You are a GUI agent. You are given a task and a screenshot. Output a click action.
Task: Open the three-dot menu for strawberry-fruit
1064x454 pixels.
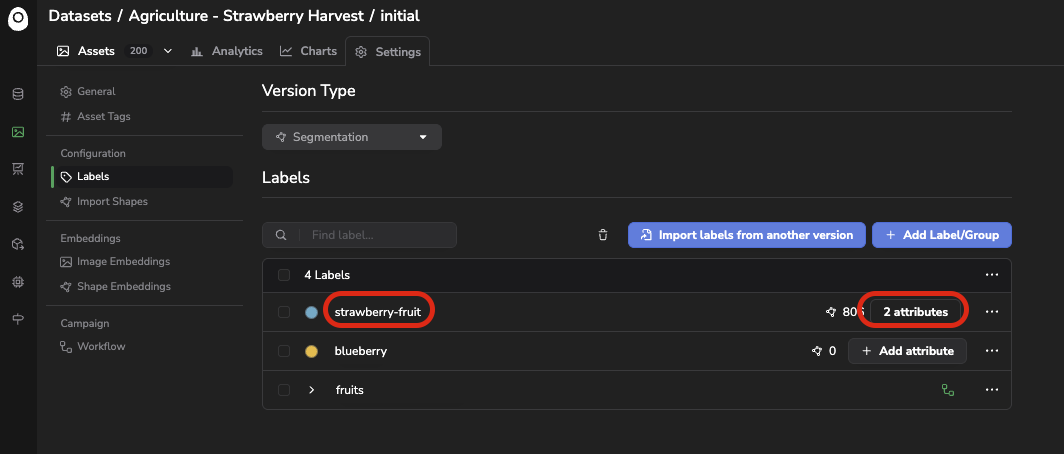[x=991, y=312]
